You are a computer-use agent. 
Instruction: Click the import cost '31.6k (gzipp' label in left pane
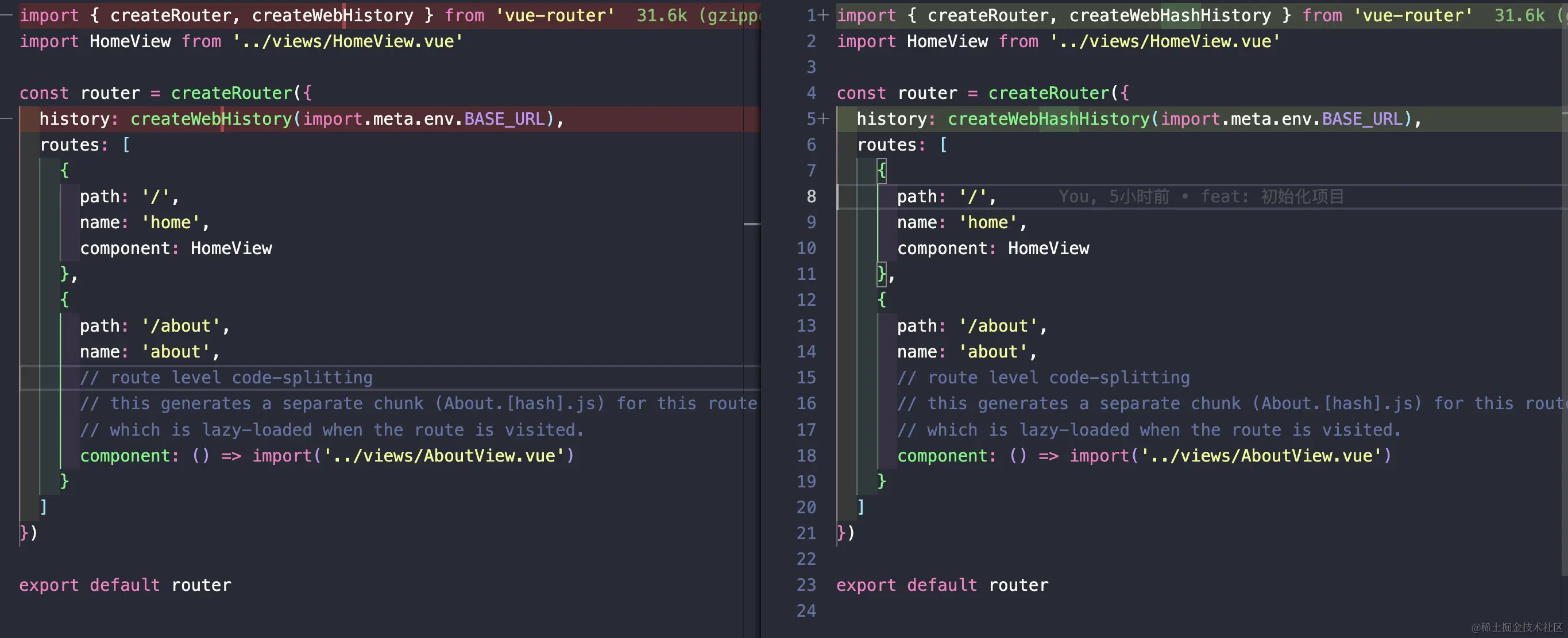698,16
